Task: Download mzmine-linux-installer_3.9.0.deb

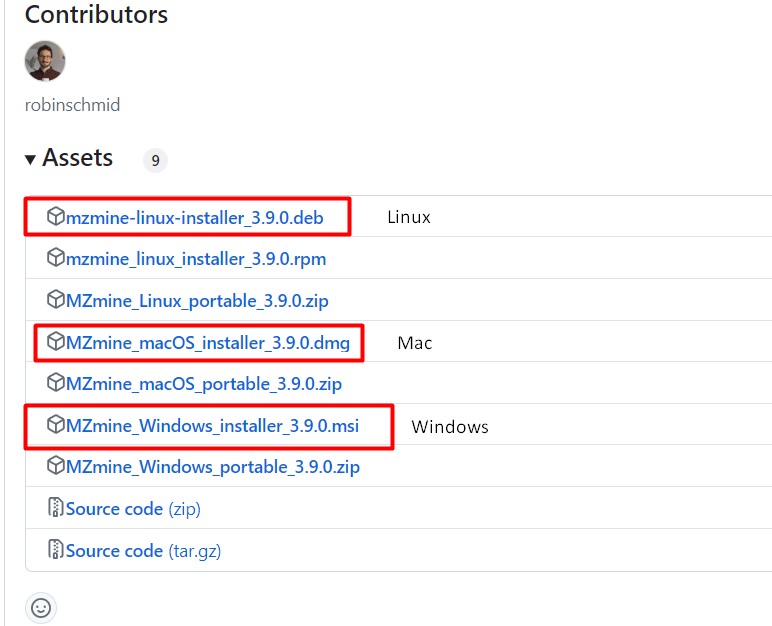Action: [194, 217]
